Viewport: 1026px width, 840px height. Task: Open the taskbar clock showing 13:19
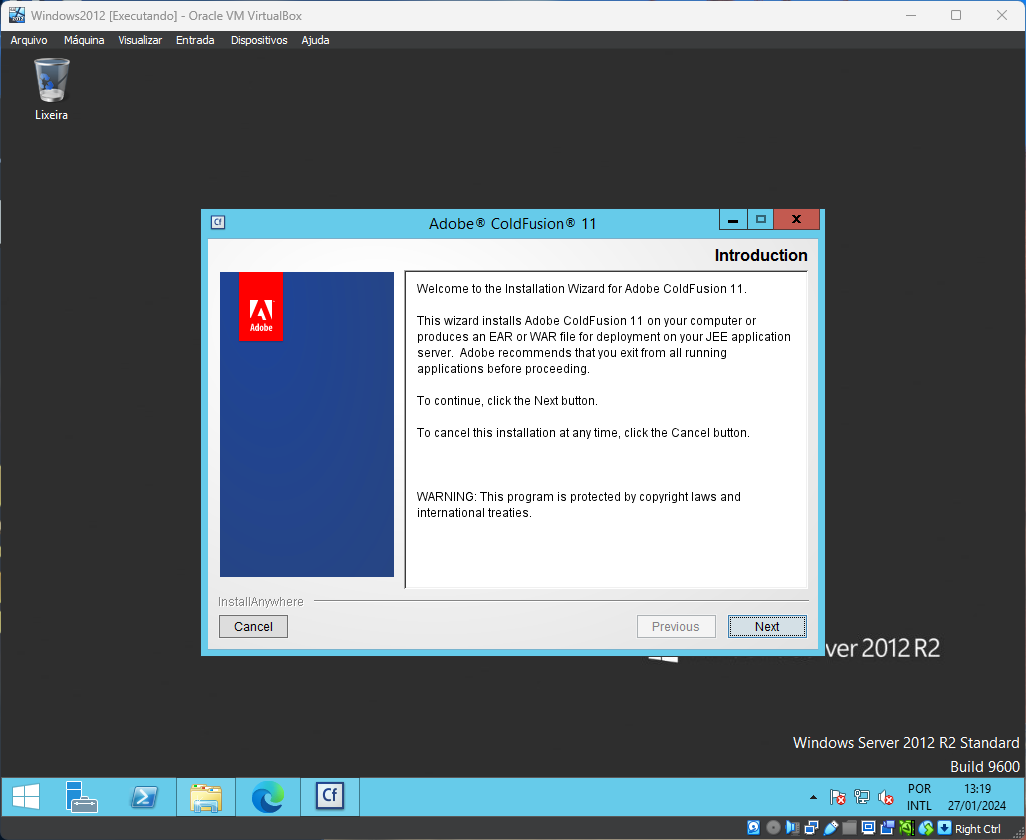977,797
